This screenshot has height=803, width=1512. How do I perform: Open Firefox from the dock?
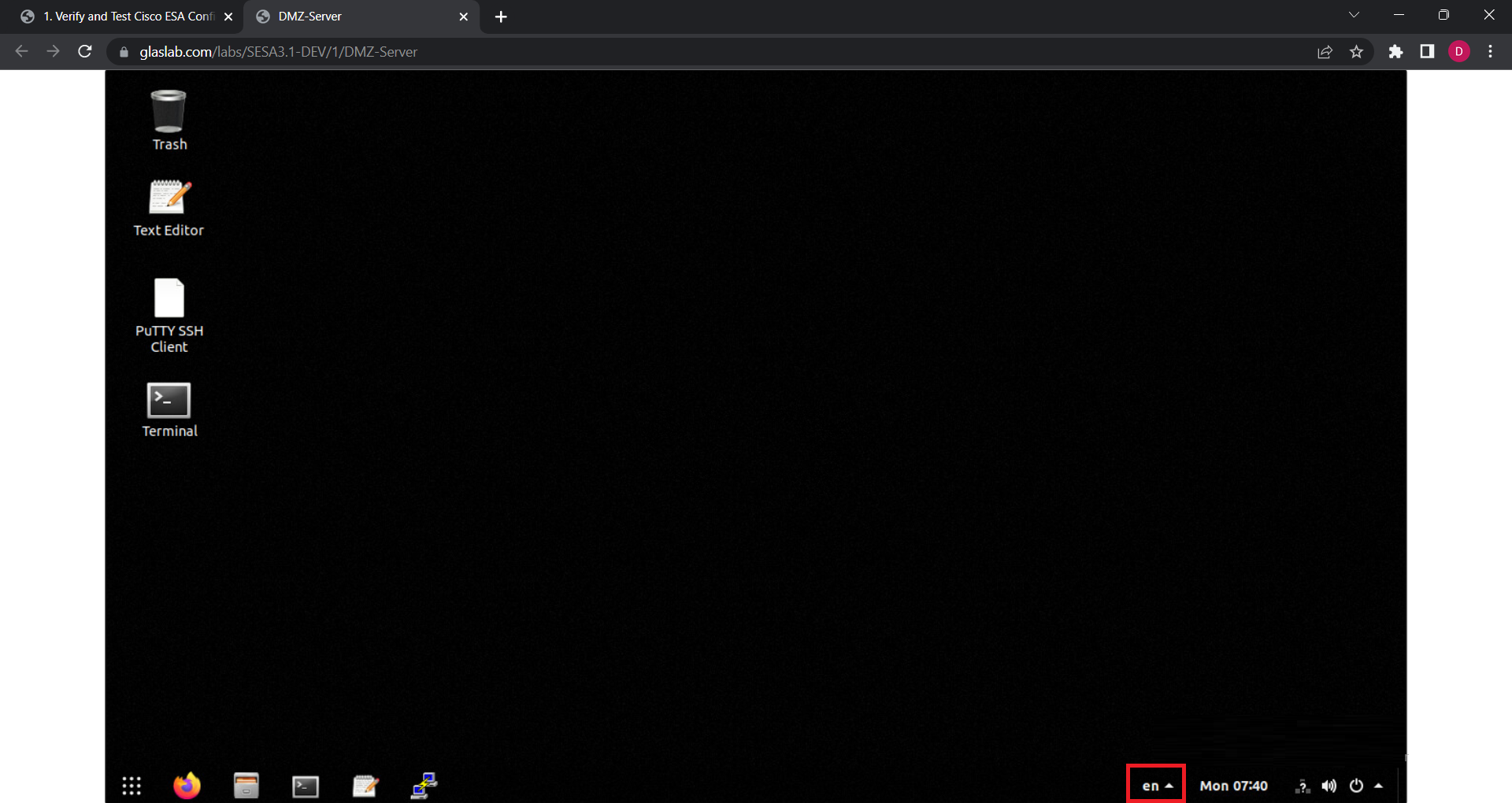pos(187,785)
